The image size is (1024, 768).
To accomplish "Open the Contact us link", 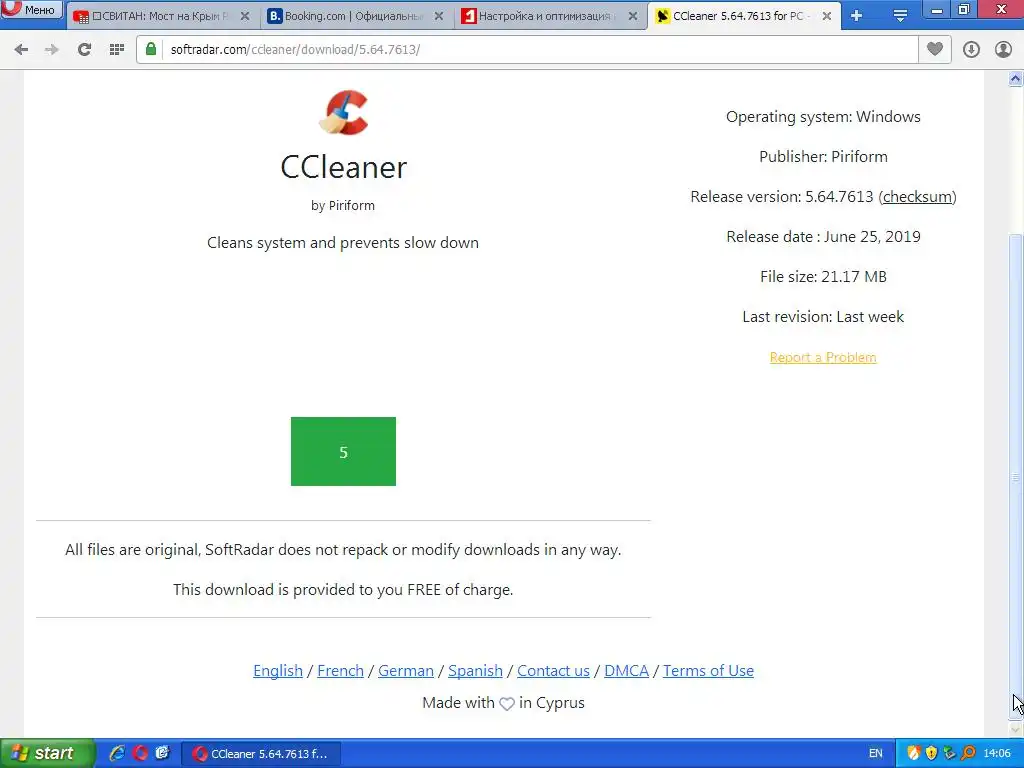I will pos(553,671).
